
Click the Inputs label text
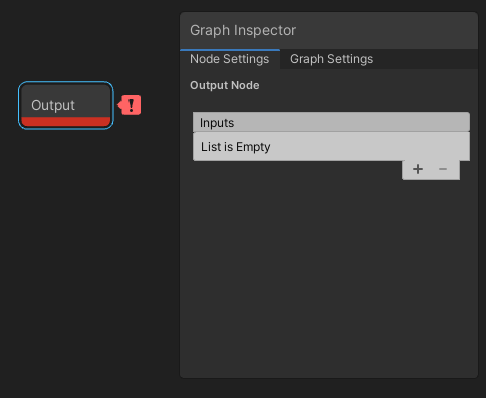click(217, 123)
